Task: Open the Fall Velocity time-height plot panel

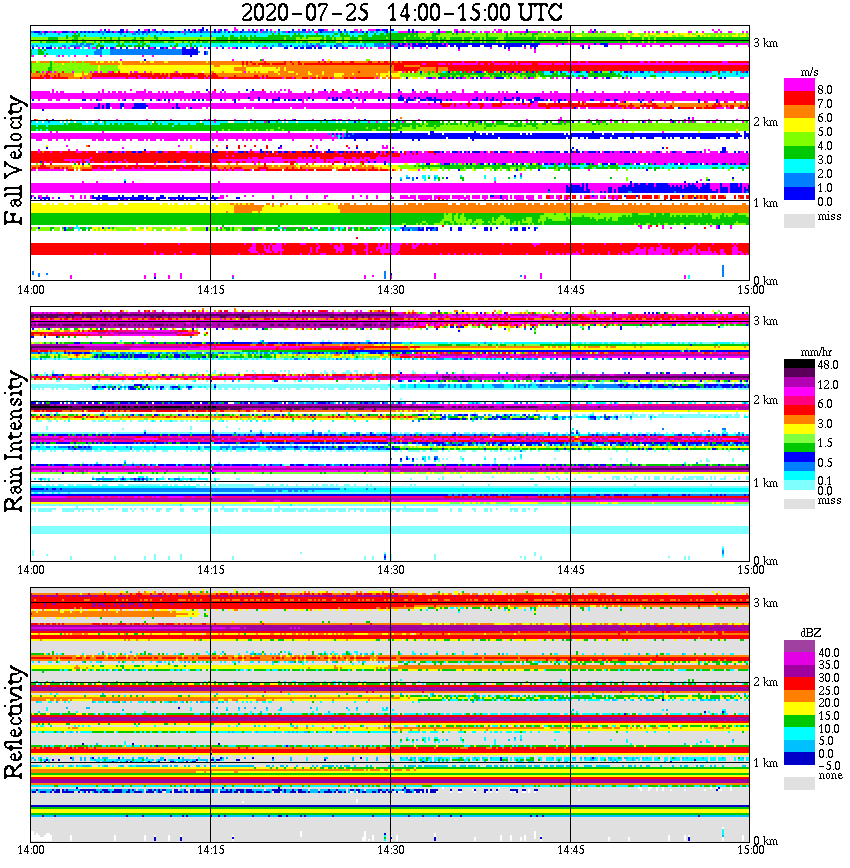Action: (390, 153)
